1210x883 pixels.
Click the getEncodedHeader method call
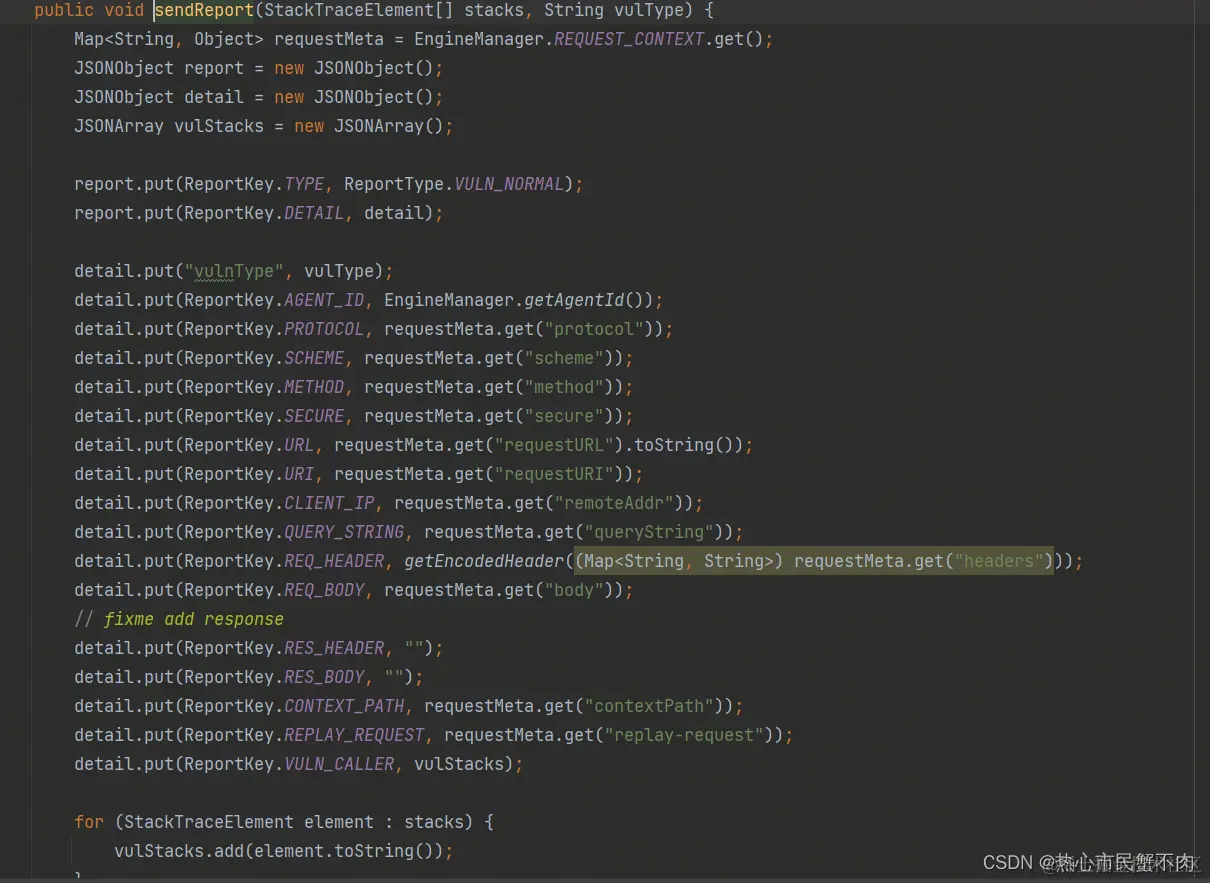484,561
